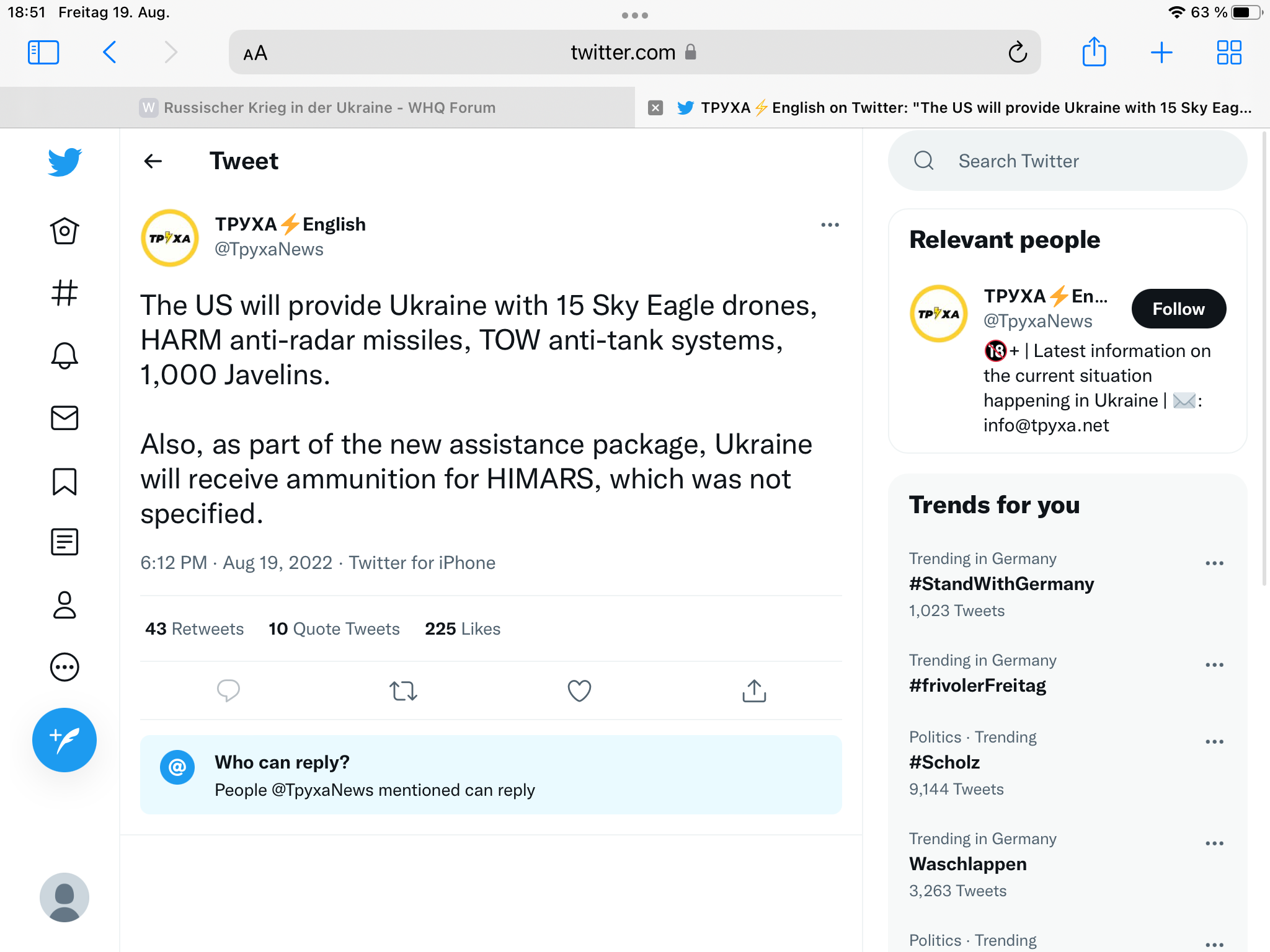Like the Sky Eagle drones tweet
This screenshot has height=952, width=1270.
pos(579,690)
